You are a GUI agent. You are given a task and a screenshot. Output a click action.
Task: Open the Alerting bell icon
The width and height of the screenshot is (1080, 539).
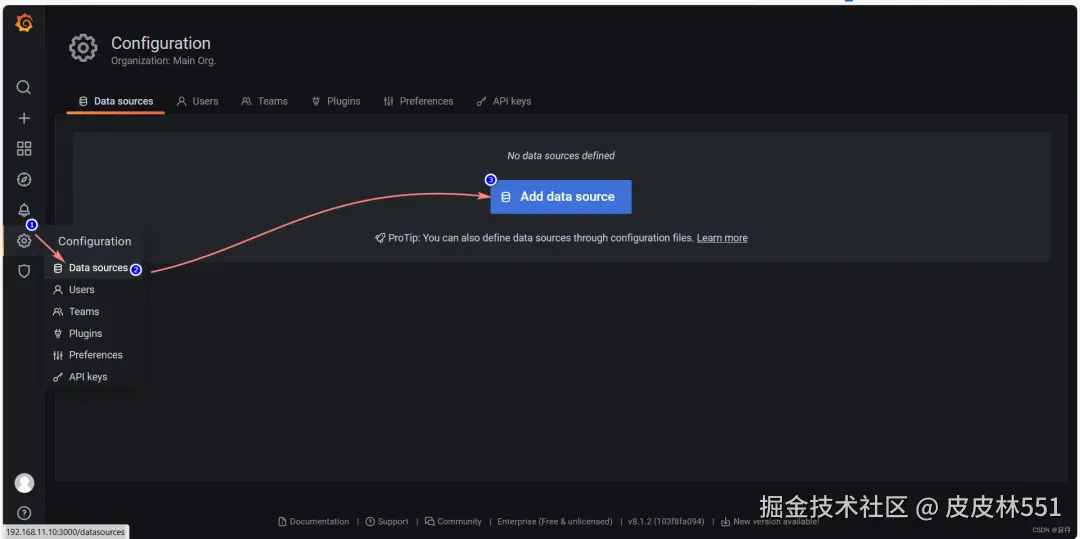(x=24, y=210)
